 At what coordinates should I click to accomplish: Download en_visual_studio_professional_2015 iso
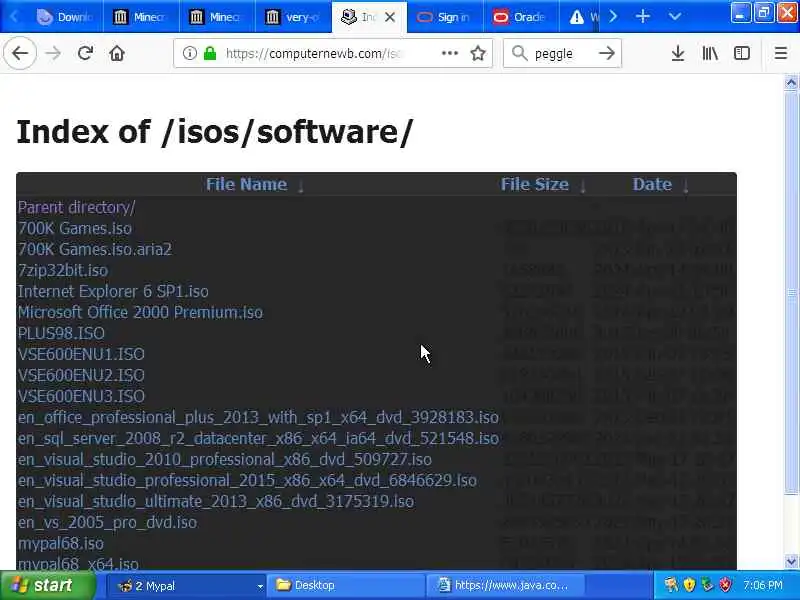click(x=247, y=480)
